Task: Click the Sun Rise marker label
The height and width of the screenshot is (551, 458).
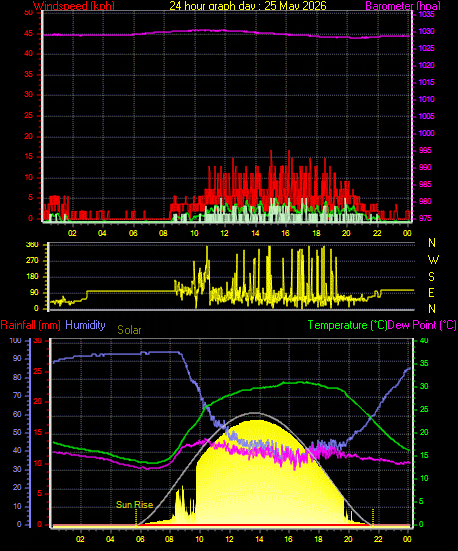Action: point(135,505)
